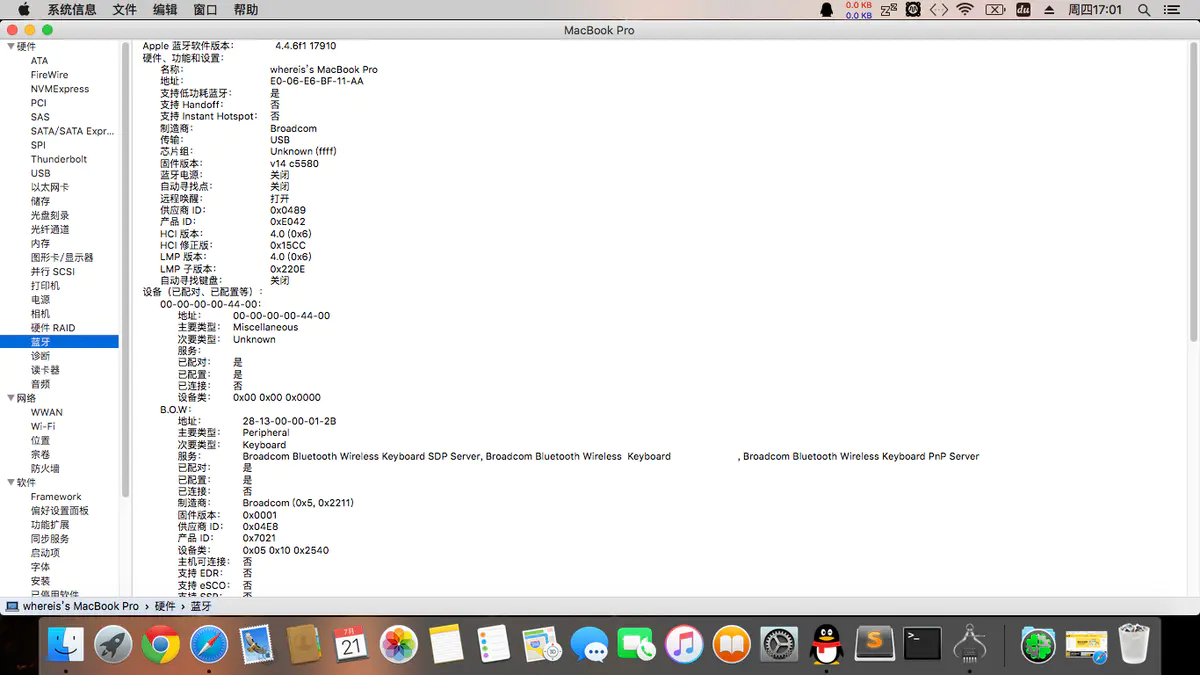Collapse the 软件 section triangle
This screenshot has width=1200, height=675.
tap(11, 482)
